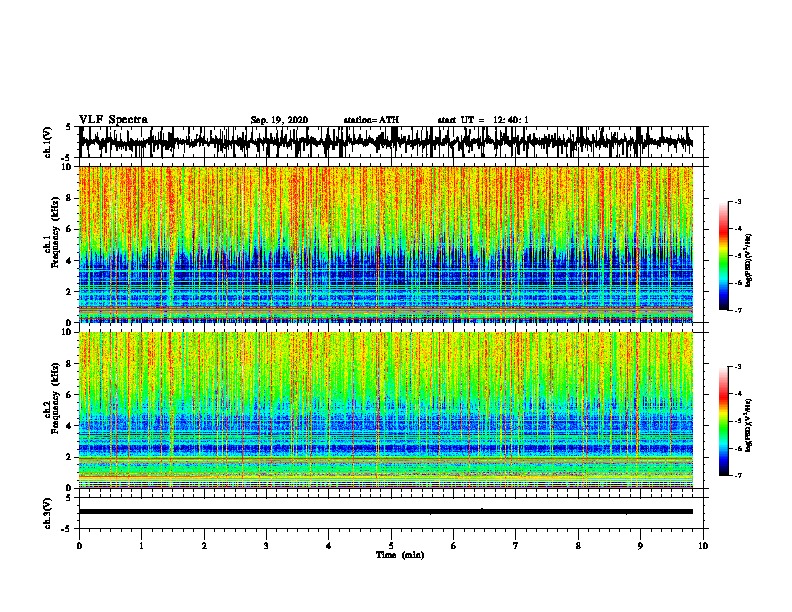Screen dimensions: 792x612
Task: Click the ch.3 flat voltage trace
Action: point(385,512)
